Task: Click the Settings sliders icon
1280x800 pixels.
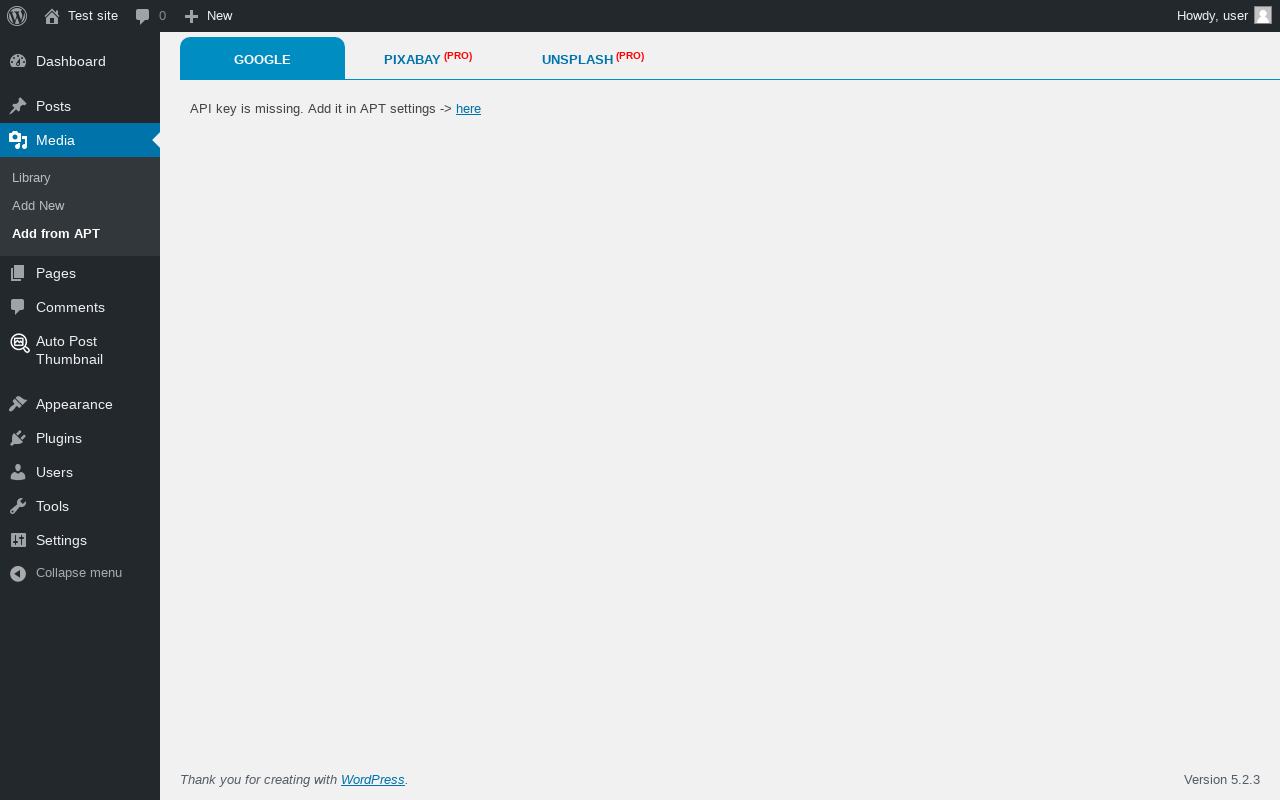Action: 18,540
